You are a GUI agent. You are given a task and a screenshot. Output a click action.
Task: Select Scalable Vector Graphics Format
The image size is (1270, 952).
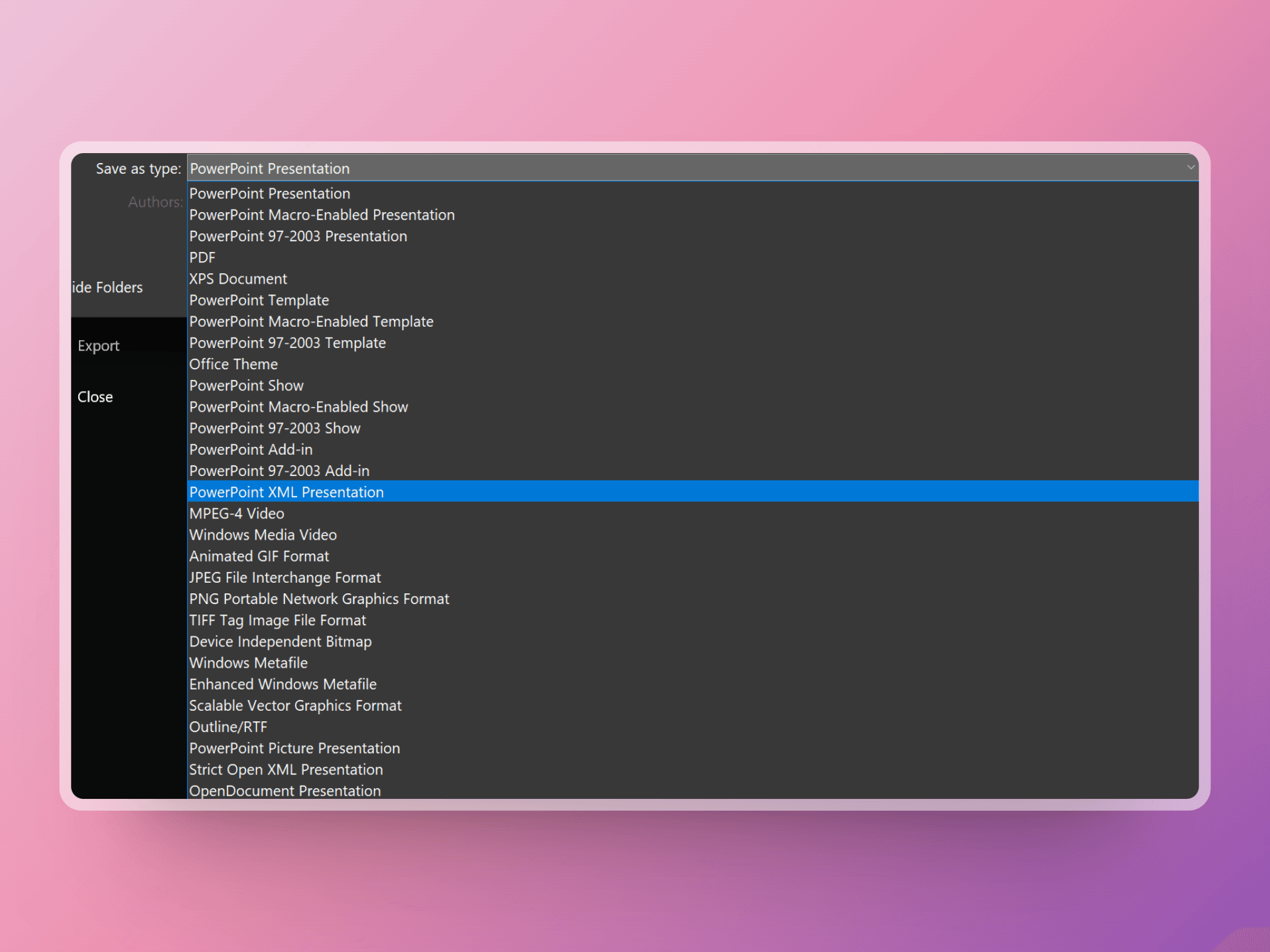point(692,705)
